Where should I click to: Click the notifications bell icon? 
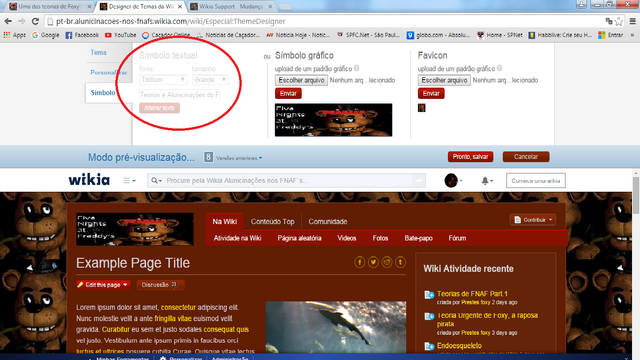click(485, 180)
